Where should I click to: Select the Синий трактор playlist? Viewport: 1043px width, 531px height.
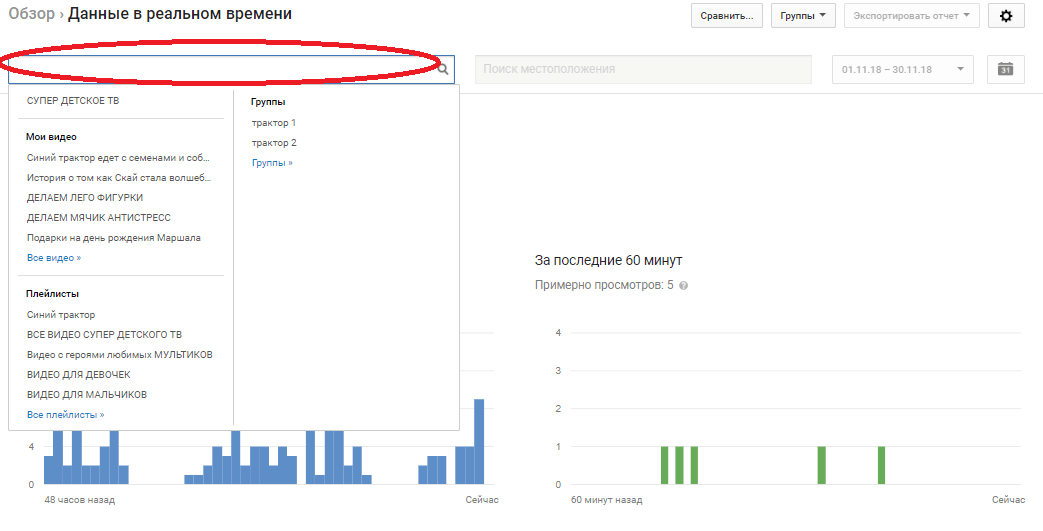coord(61,315)
